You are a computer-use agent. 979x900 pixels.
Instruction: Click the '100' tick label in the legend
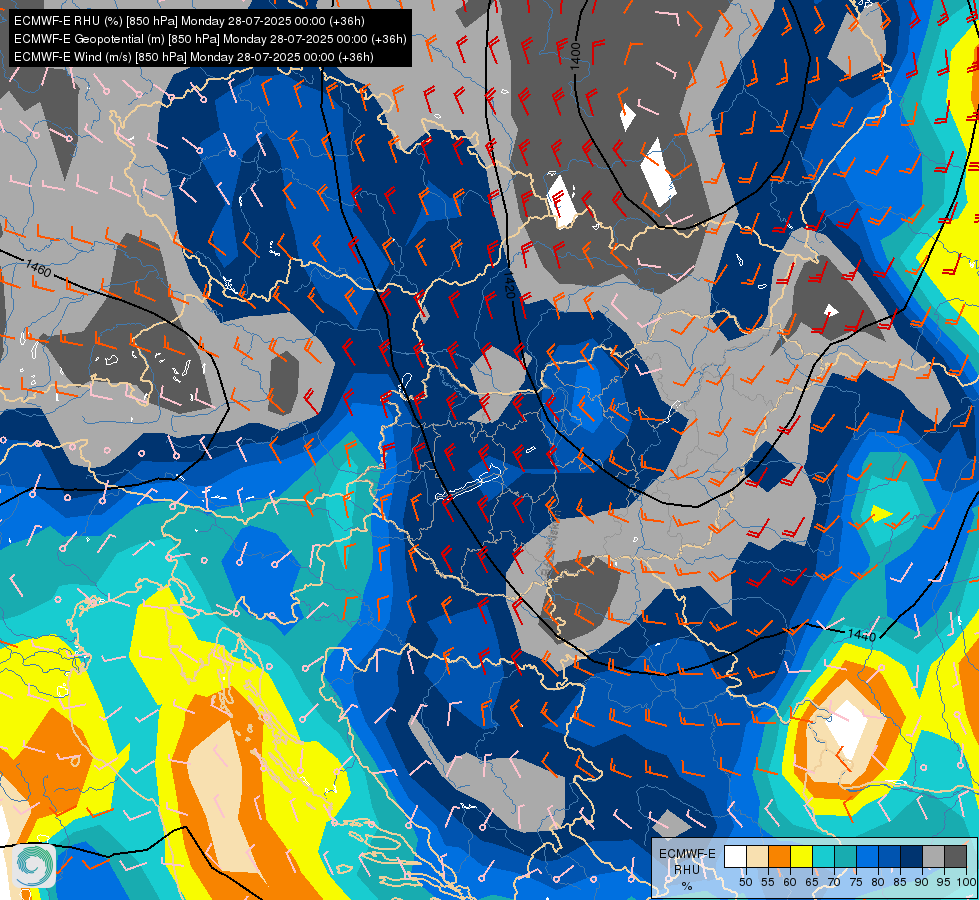pos(967,882)
